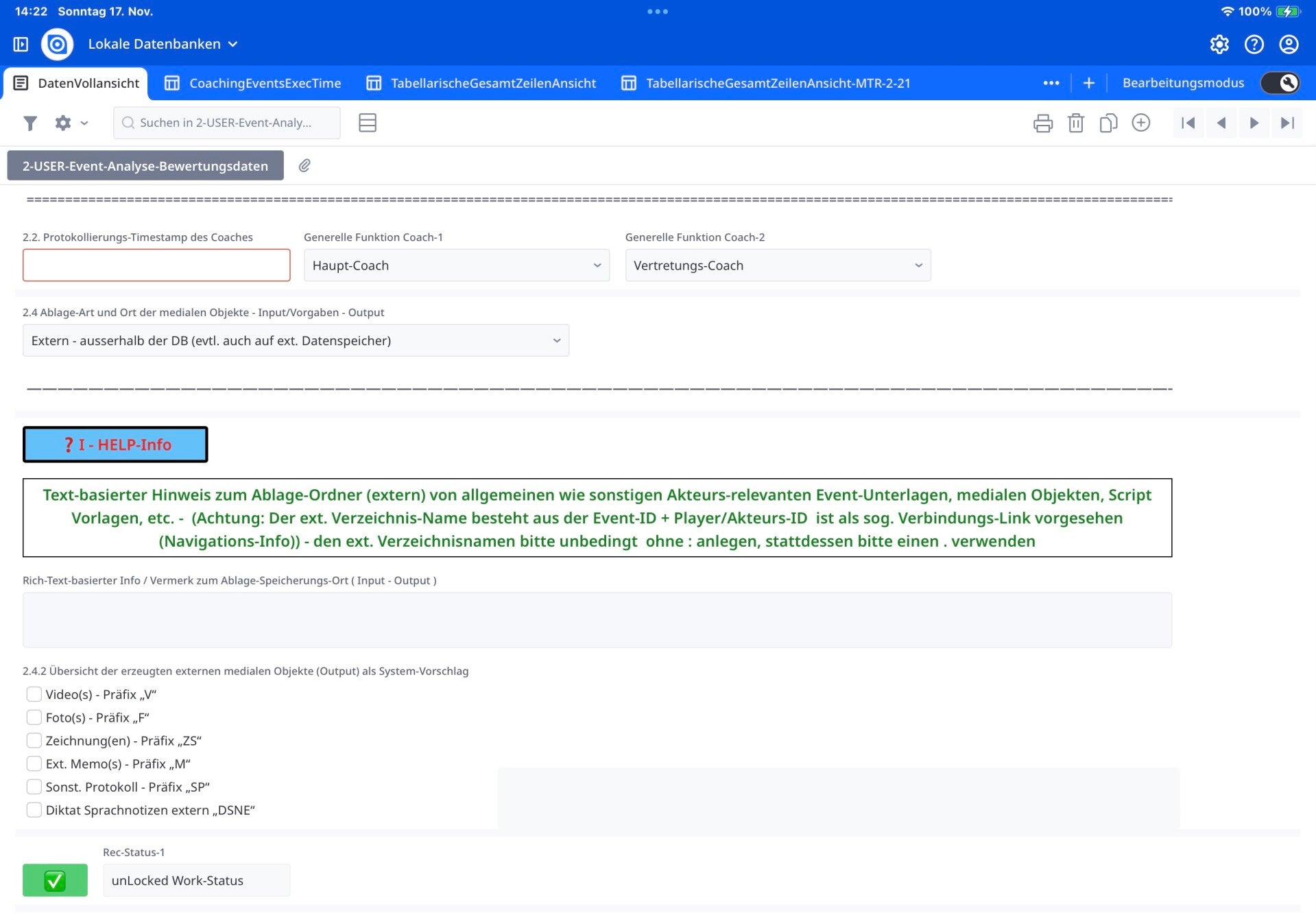Viewport: 1316px width, 913px height.
Task: Open the filter funnel icon
Action: pos(30,123)
